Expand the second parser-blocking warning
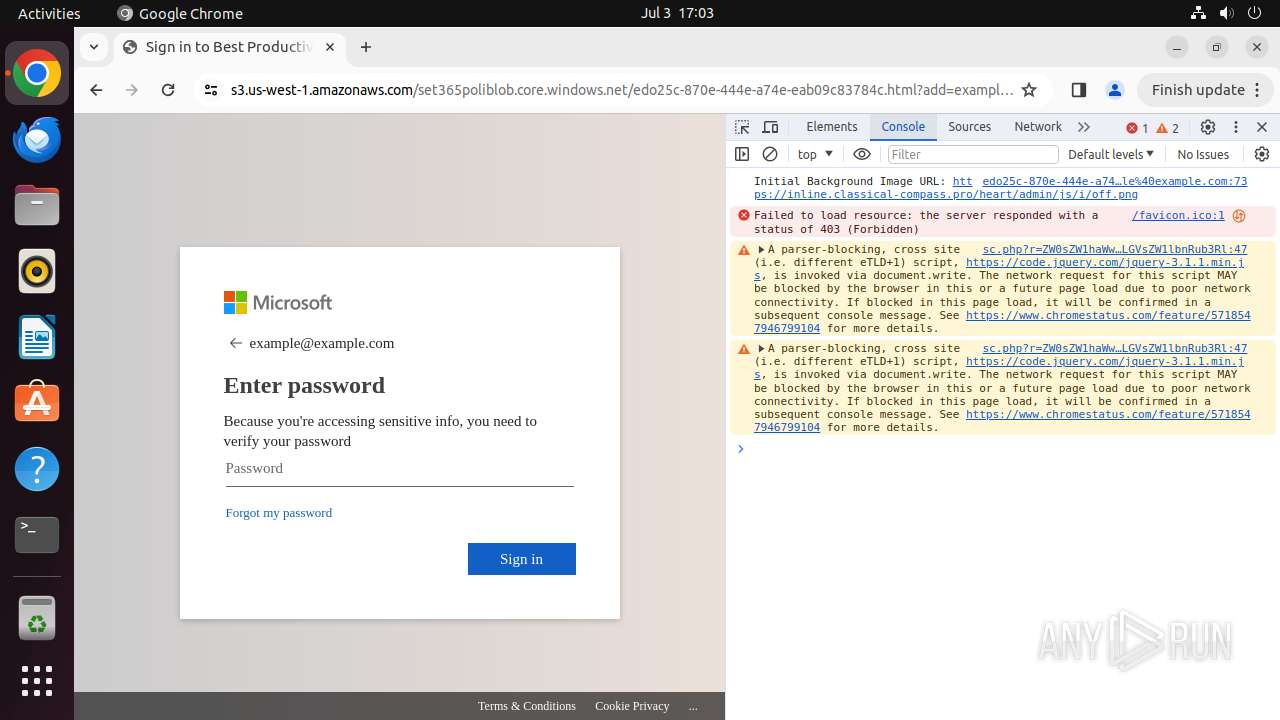 coord(761,349)
